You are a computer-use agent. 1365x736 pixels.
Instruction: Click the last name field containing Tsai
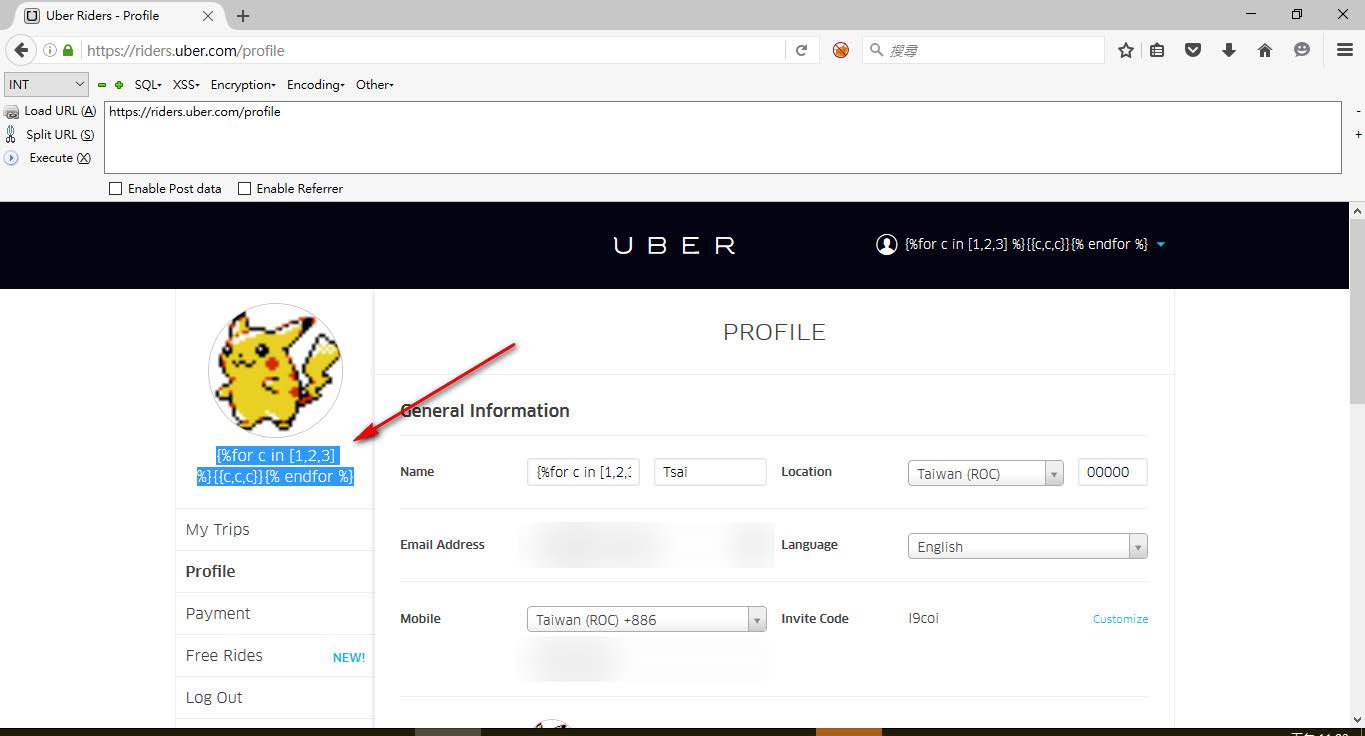pyautogui.click(x=709, y=472)
